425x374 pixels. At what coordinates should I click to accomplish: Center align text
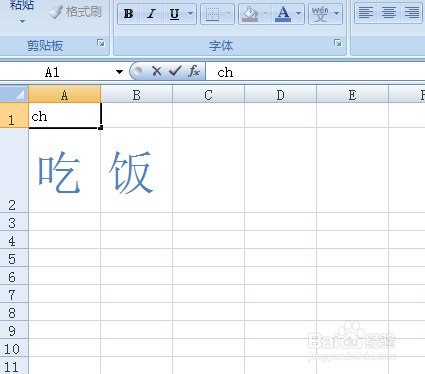(389, 13)
